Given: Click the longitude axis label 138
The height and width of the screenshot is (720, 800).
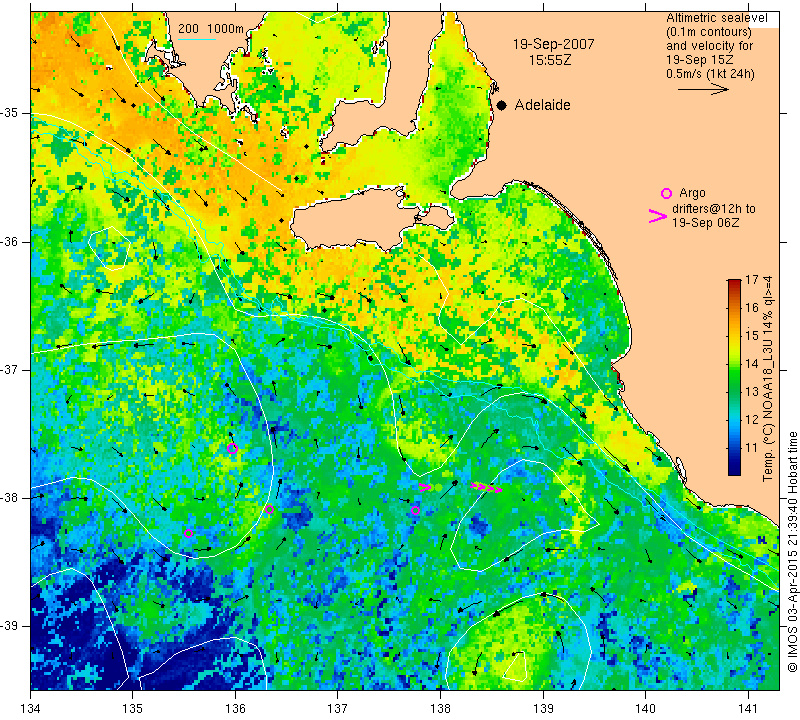Looking at the screenshot, I should point(440,709).
